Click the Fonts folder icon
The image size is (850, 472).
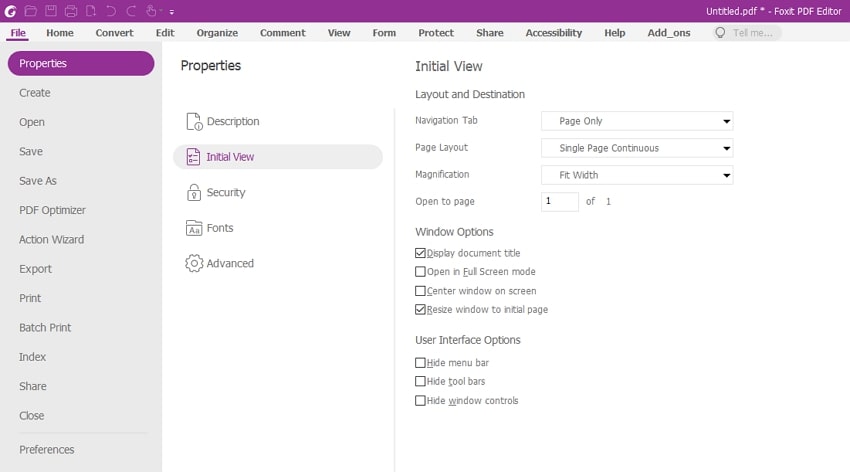click(195, 228)
